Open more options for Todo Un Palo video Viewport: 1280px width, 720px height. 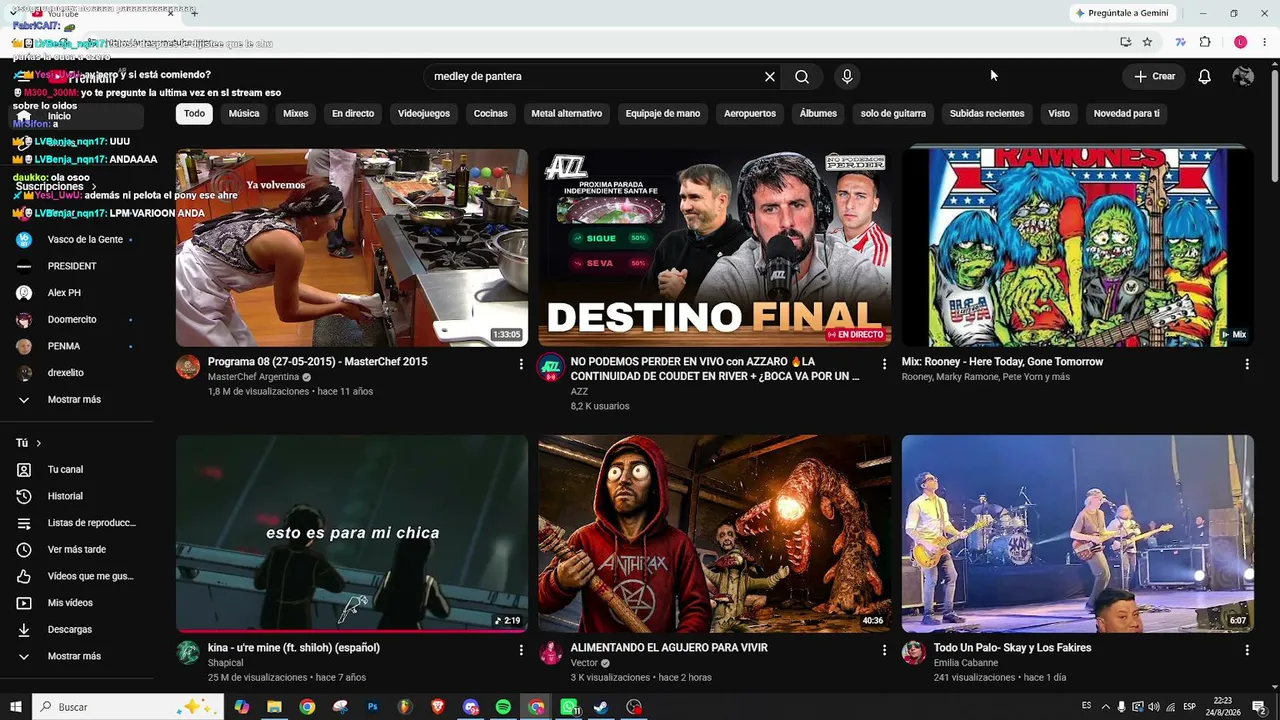point(1247,650)
